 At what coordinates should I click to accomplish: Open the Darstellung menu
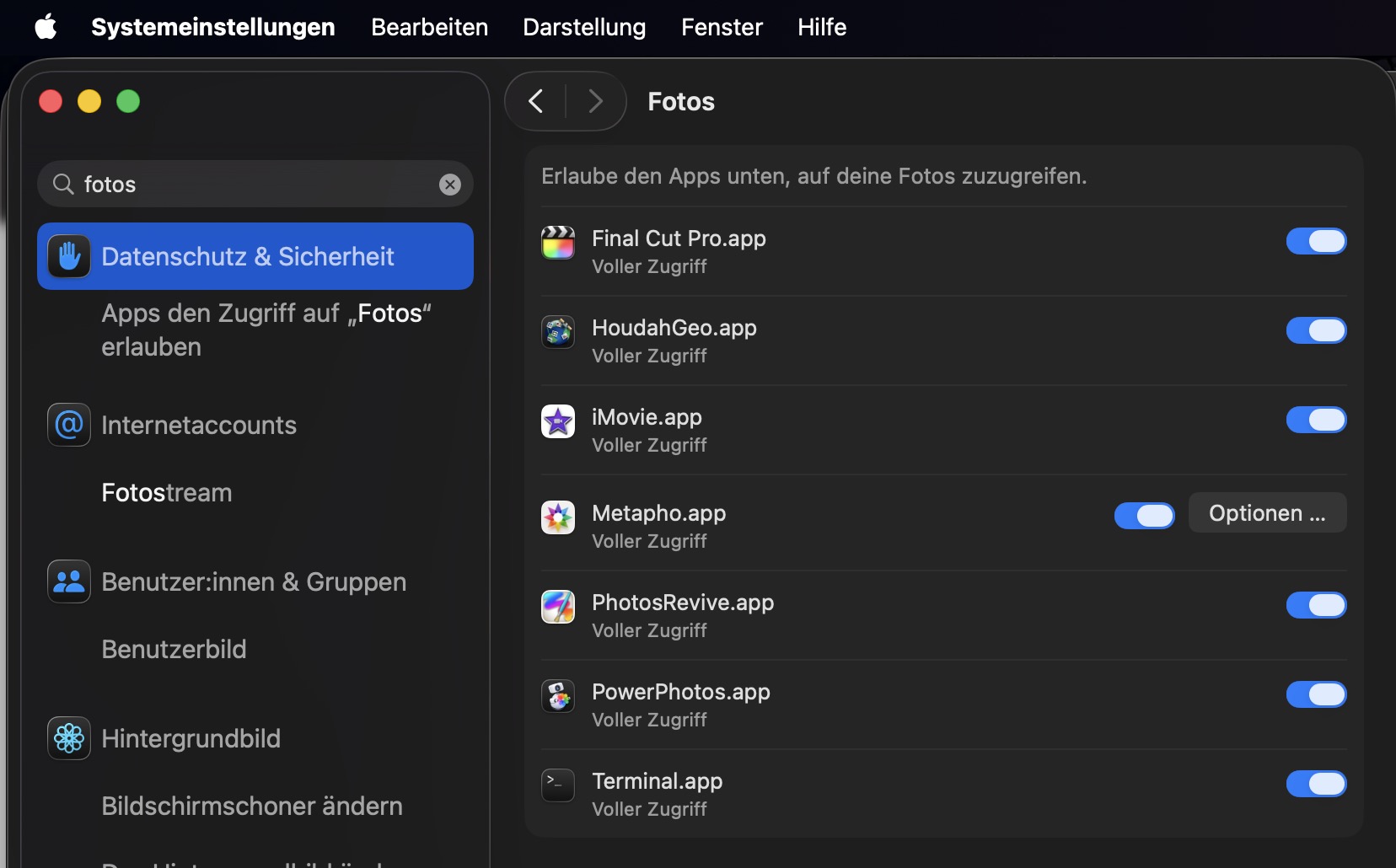[x=583, y=27]
